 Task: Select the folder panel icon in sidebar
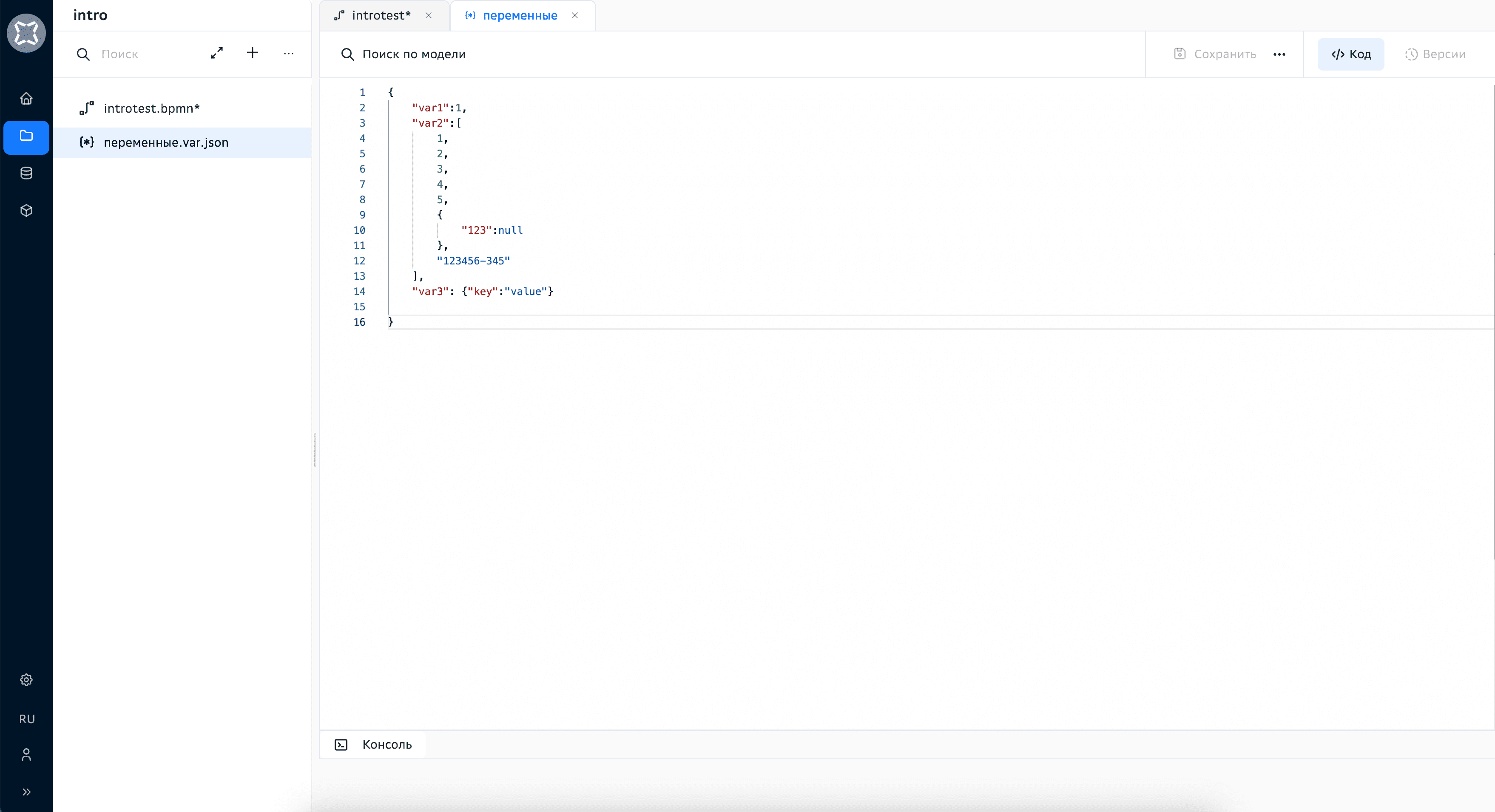point(26,137)
